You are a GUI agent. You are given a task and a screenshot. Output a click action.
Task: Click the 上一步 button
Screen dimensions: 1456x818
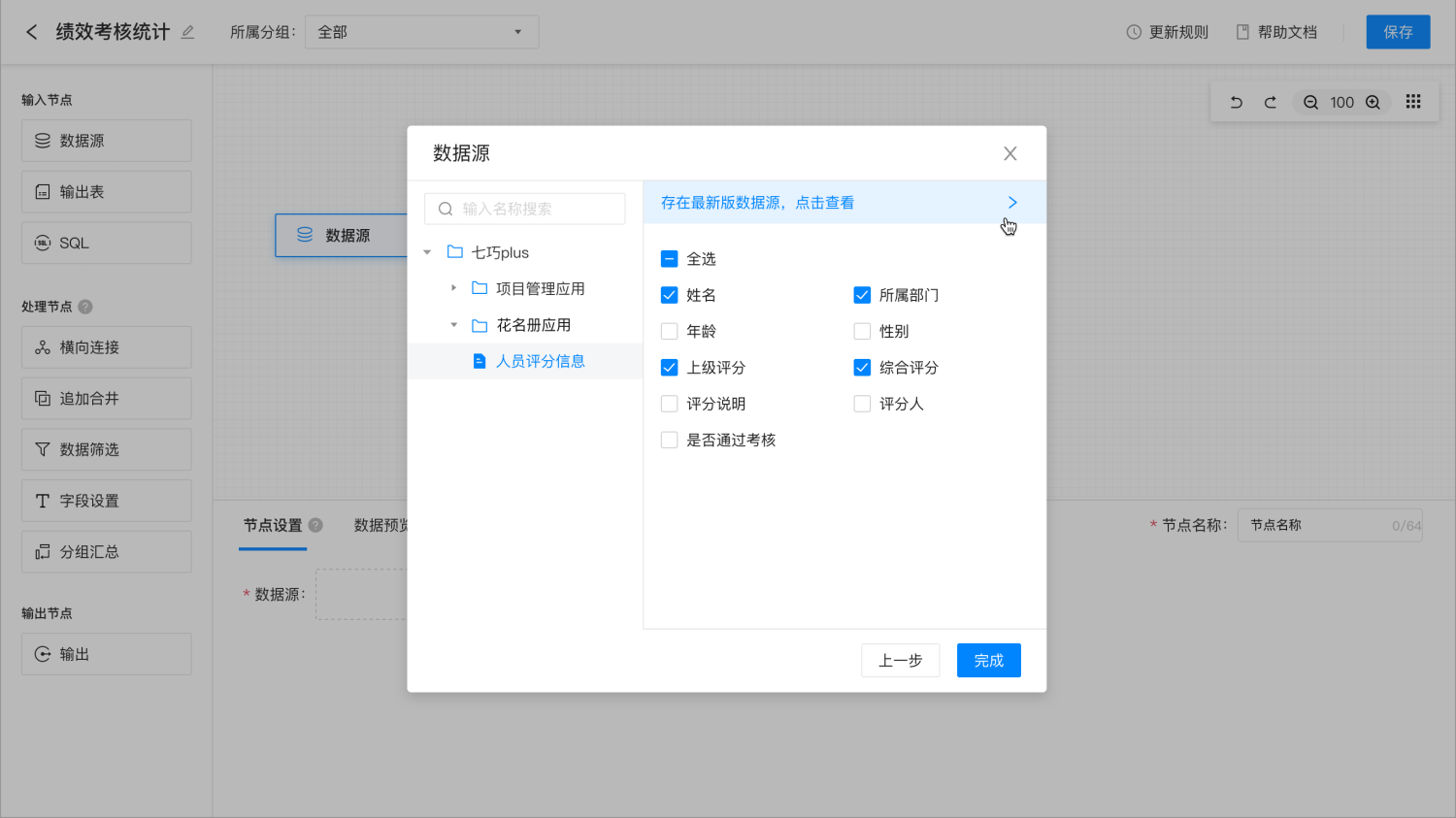coord(900,661)
